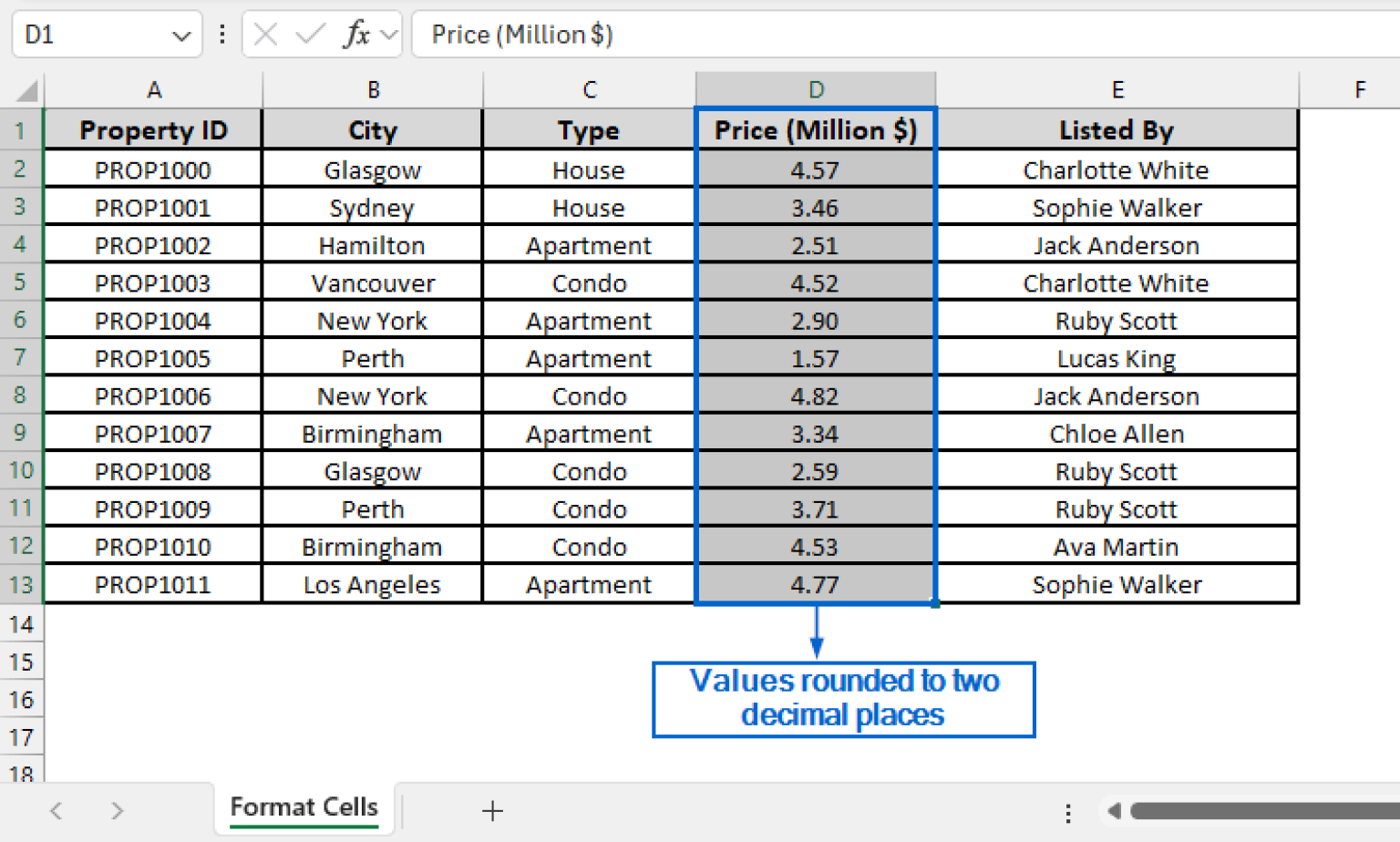Open the Name Box dropdown

[x=179, y=34]
